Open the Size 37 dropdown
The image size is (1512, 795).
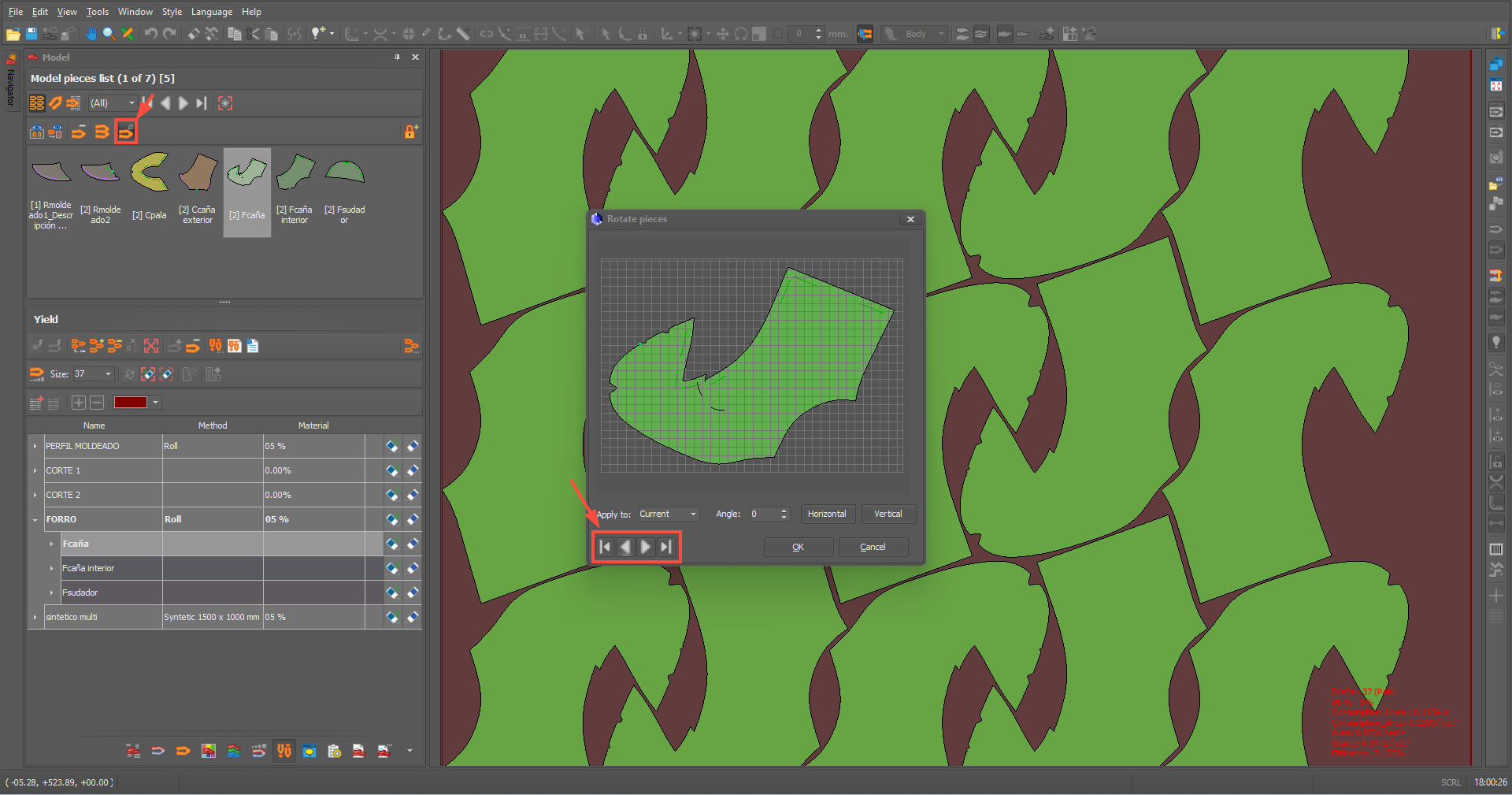click(108, 374)
